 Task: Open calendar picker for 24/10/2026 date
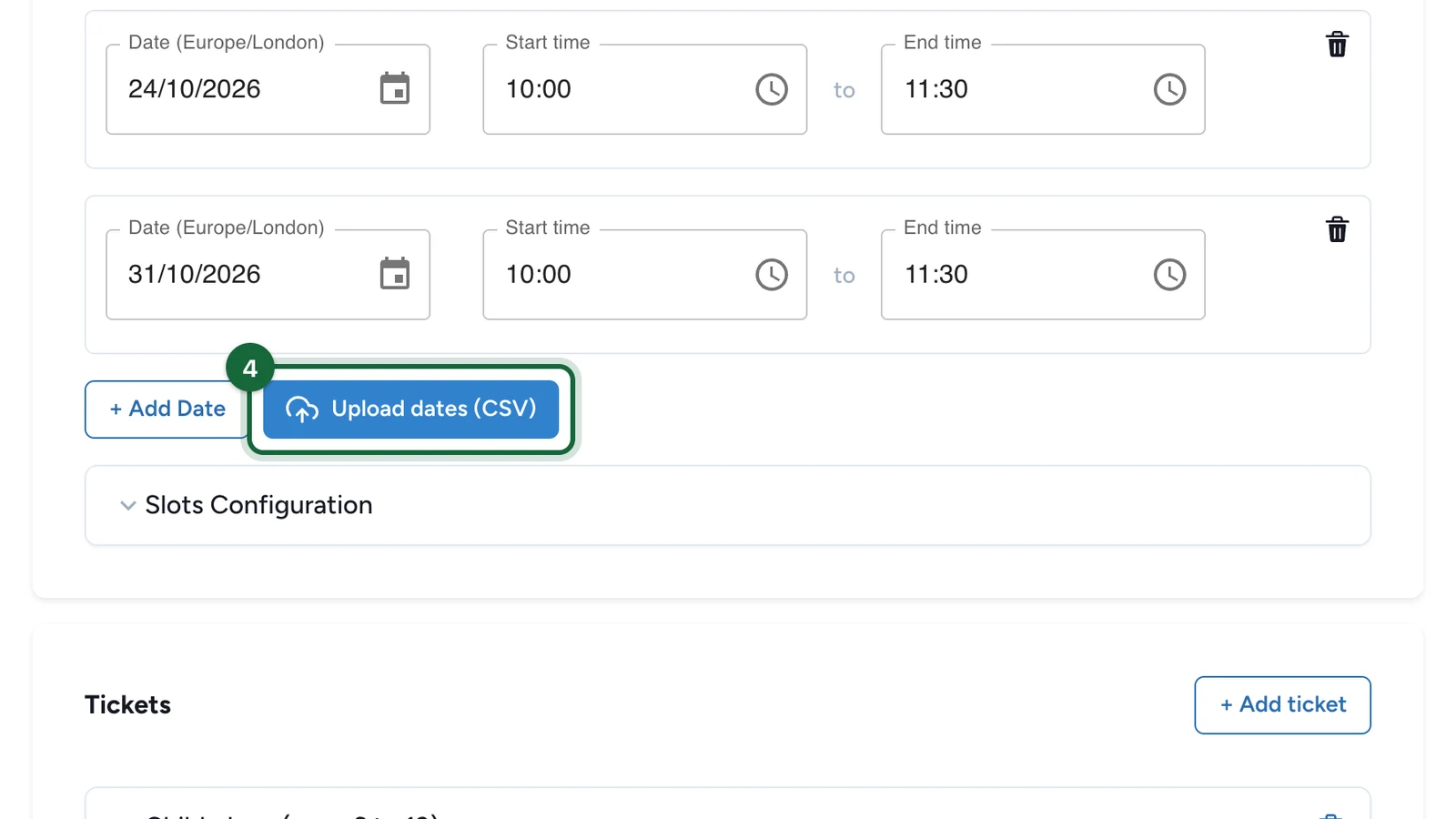click(394, 89)
